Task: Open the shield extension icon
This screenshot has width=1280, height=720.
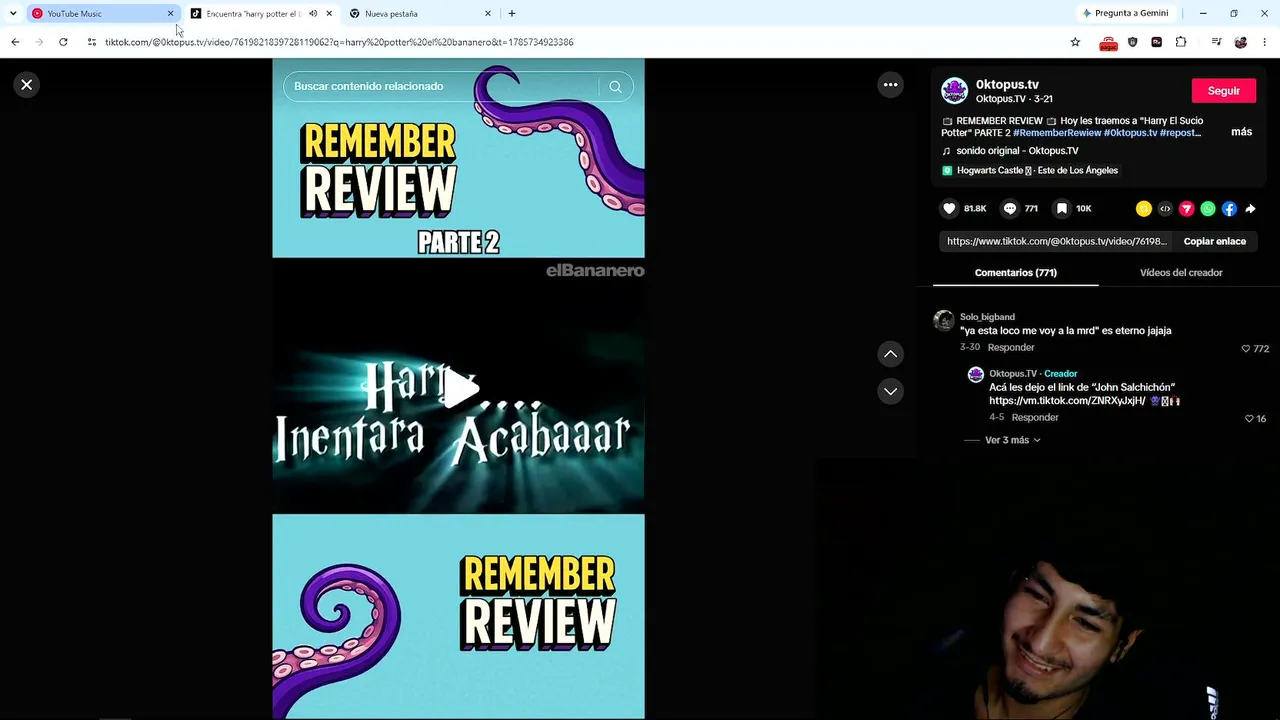Action: pos(1132,42)
